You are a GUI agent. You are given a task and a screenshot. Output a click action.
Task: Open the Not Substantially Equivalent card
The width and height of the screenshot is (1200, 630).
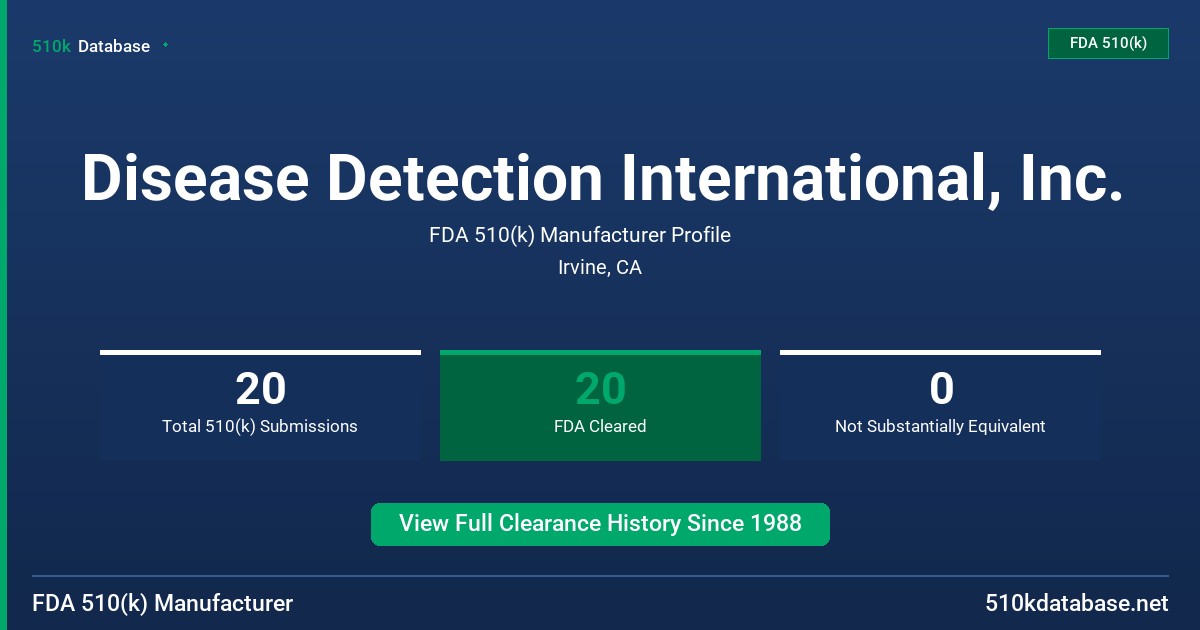tap(940, 406)
